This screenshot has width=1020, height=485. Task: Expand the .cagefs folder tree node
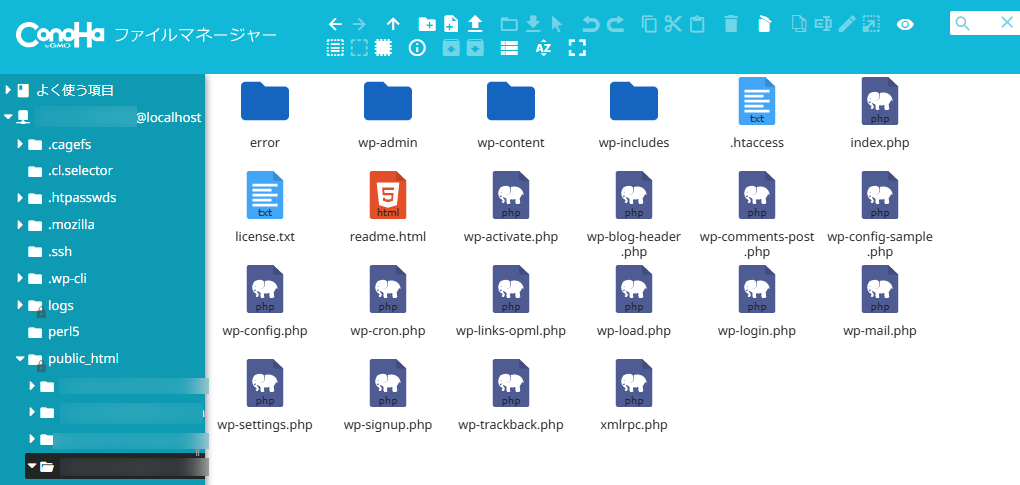pos(20,144)
